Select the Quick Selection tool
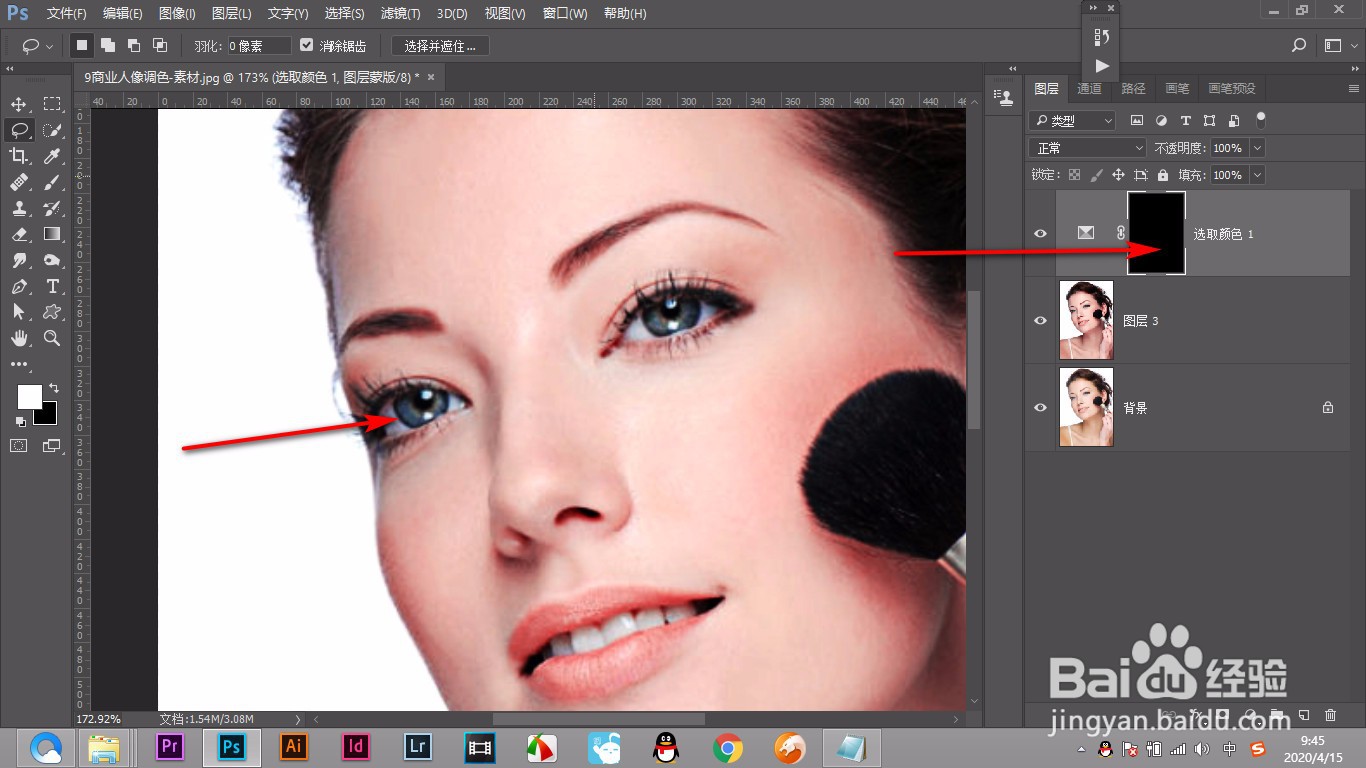The width and height of the screenshot is (1366, 768). point(52,130)
